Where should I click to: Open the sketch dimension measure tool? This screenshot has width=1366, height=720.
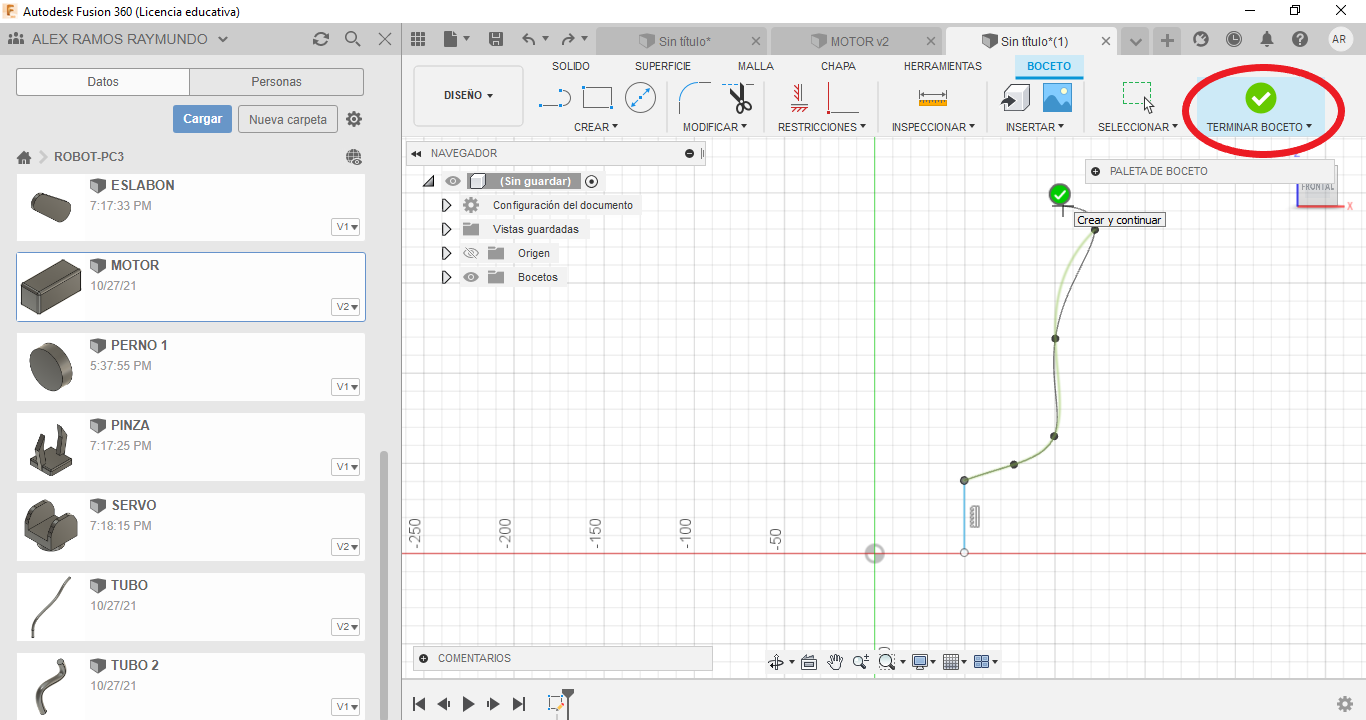click(932, 98)
